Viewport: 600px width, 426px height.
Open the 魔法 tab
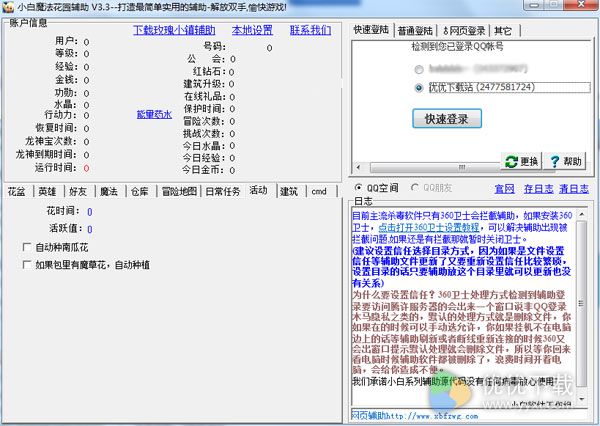[x=109, y=191]
